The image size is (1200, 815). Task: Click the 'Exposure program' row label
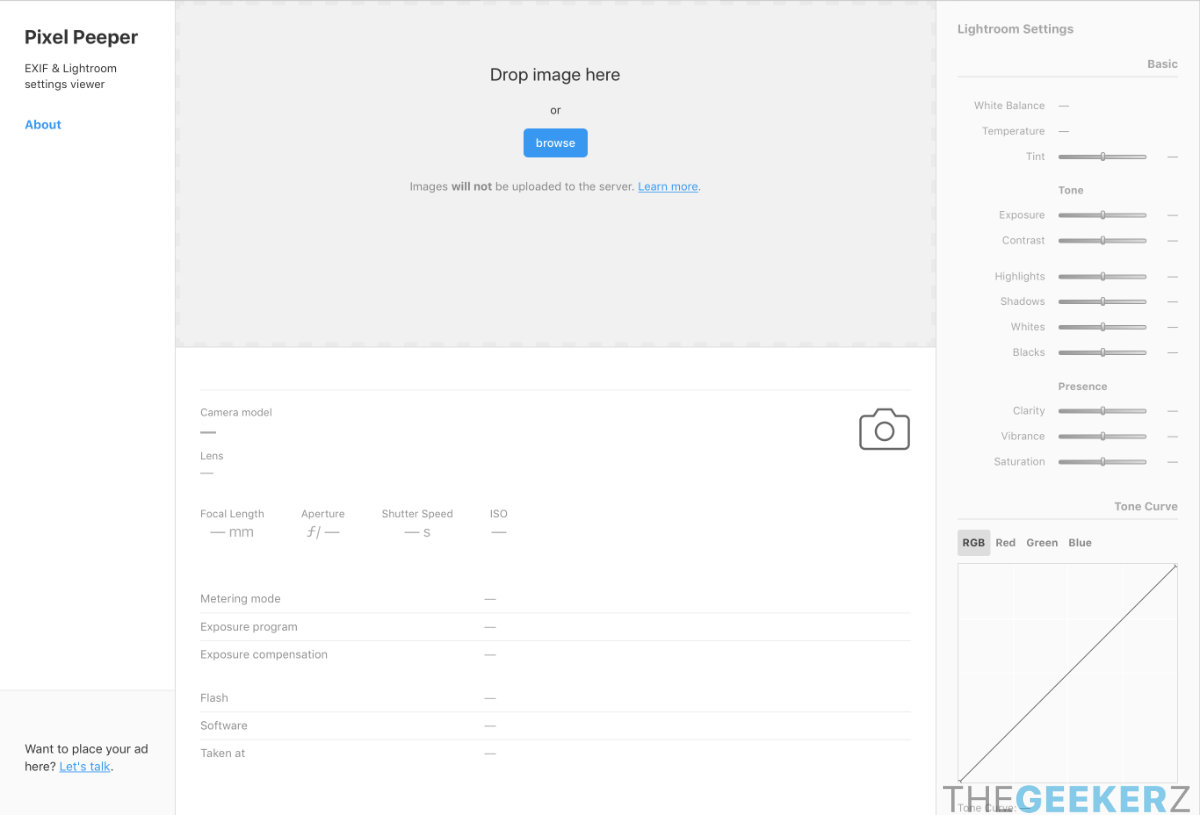[x=249, y=627]
